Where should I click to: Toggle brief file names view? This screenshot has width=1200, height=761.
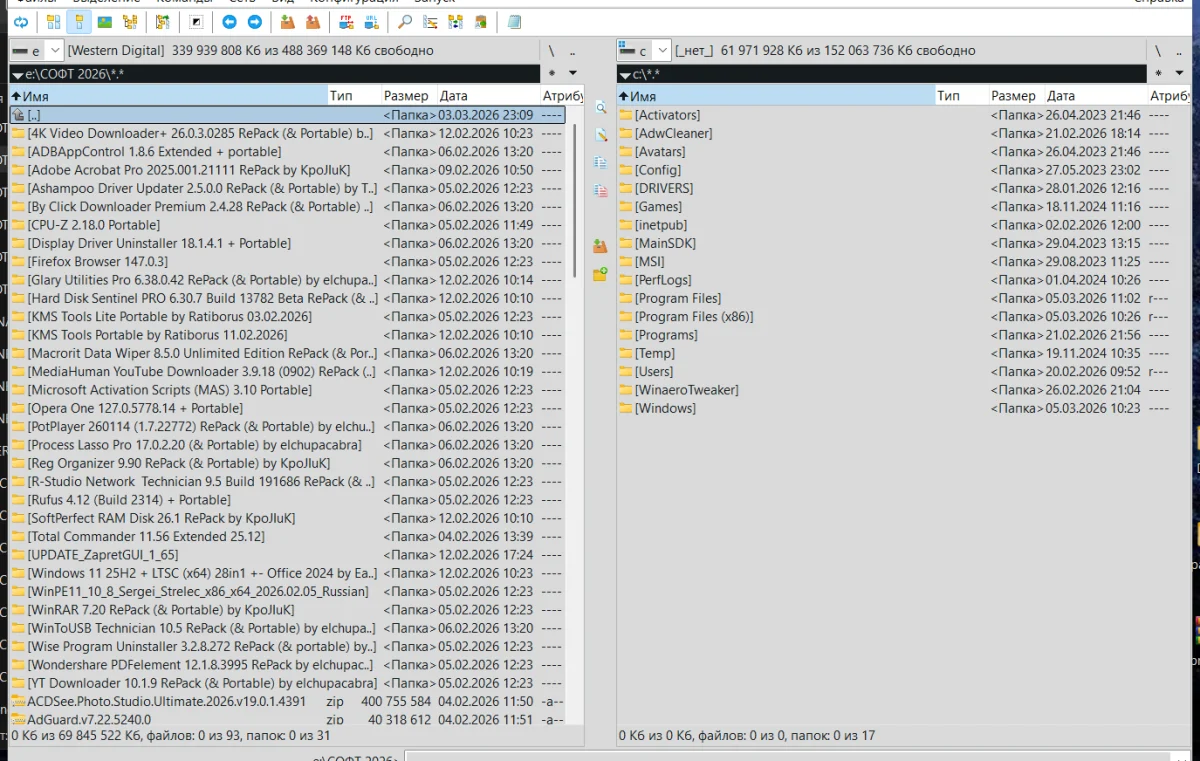click(x=54, y=22)
